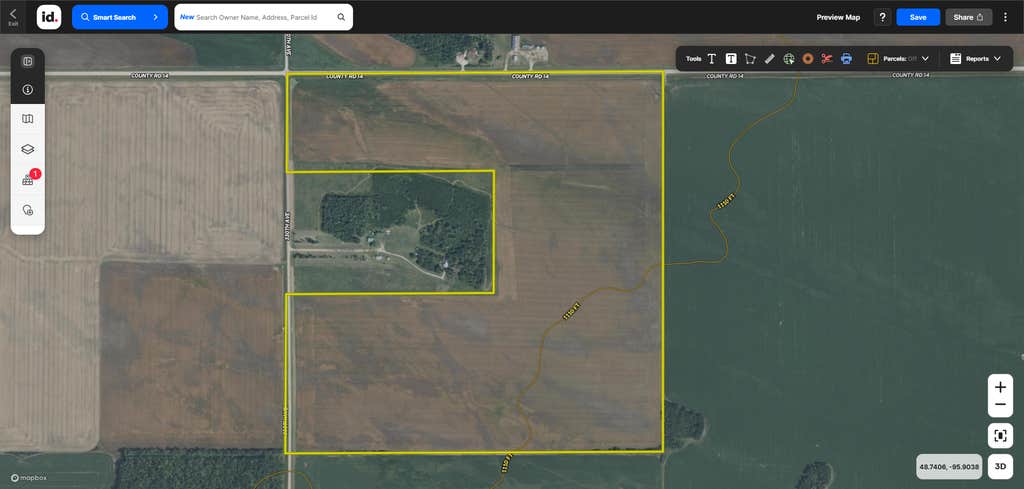
Task: Open the map layers stack icon
Action: 27,149
